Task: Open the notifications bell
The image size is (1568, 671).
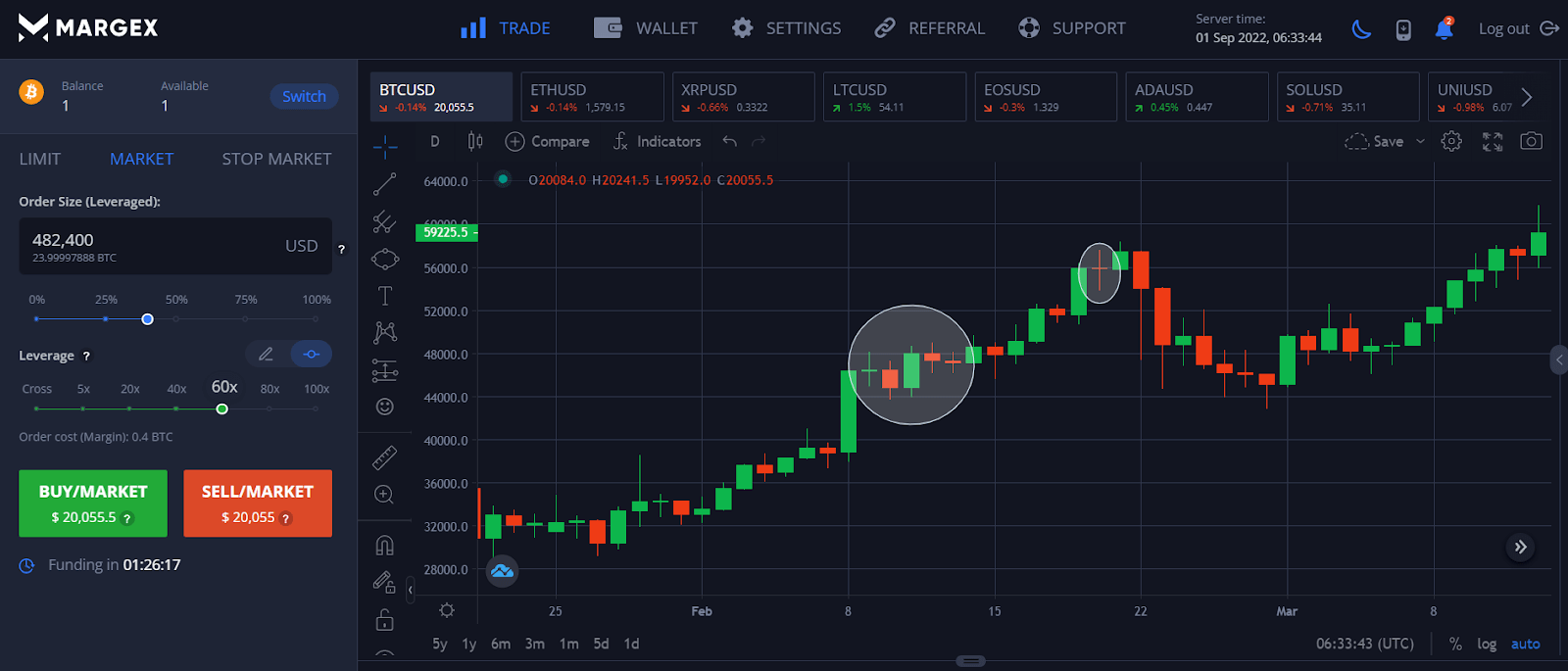Action: [1444, 28]
